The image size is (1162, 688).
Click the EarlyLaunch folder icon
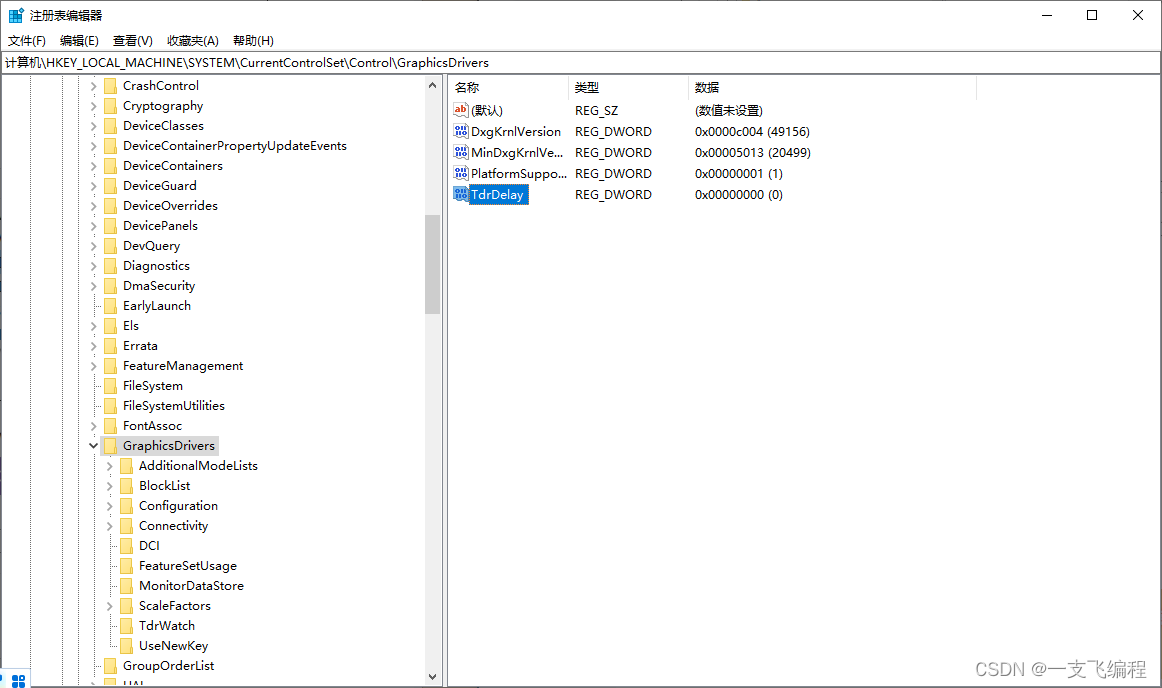(110, 305)
